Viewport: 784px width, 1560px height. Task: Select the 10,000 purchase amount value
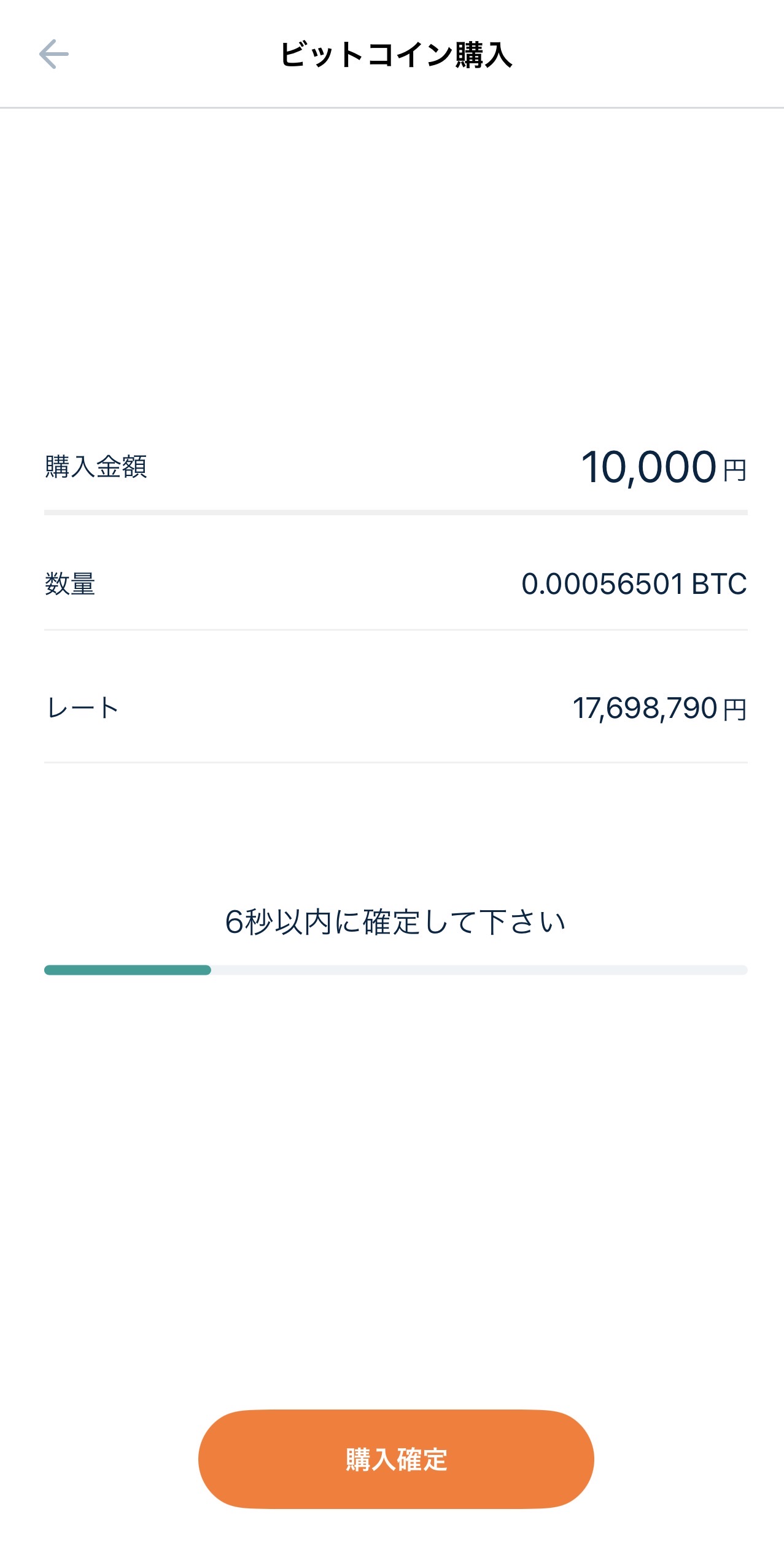[648, 467]
